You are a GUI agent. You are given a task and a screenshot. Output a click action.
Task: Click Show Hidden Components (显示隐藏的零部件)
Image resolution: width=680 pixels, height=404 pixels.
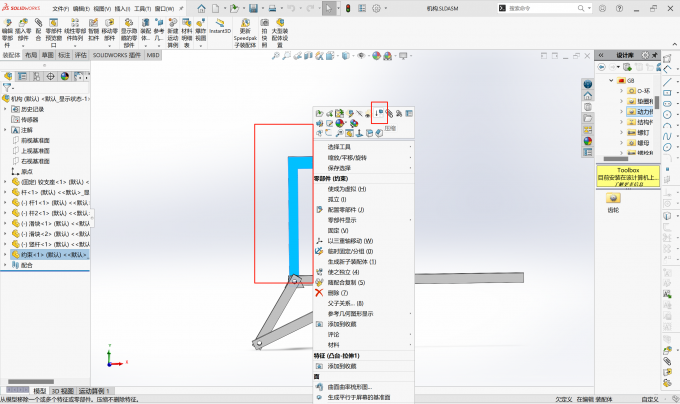129,23
